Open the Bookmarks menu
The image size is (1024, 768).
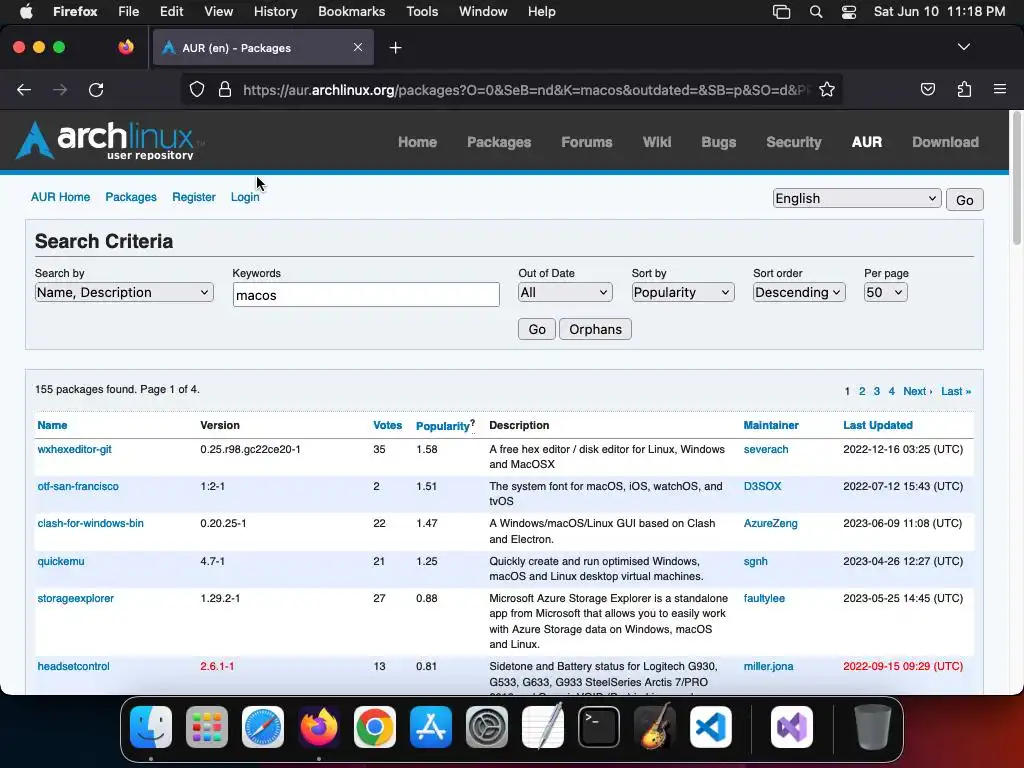[351, 11]
